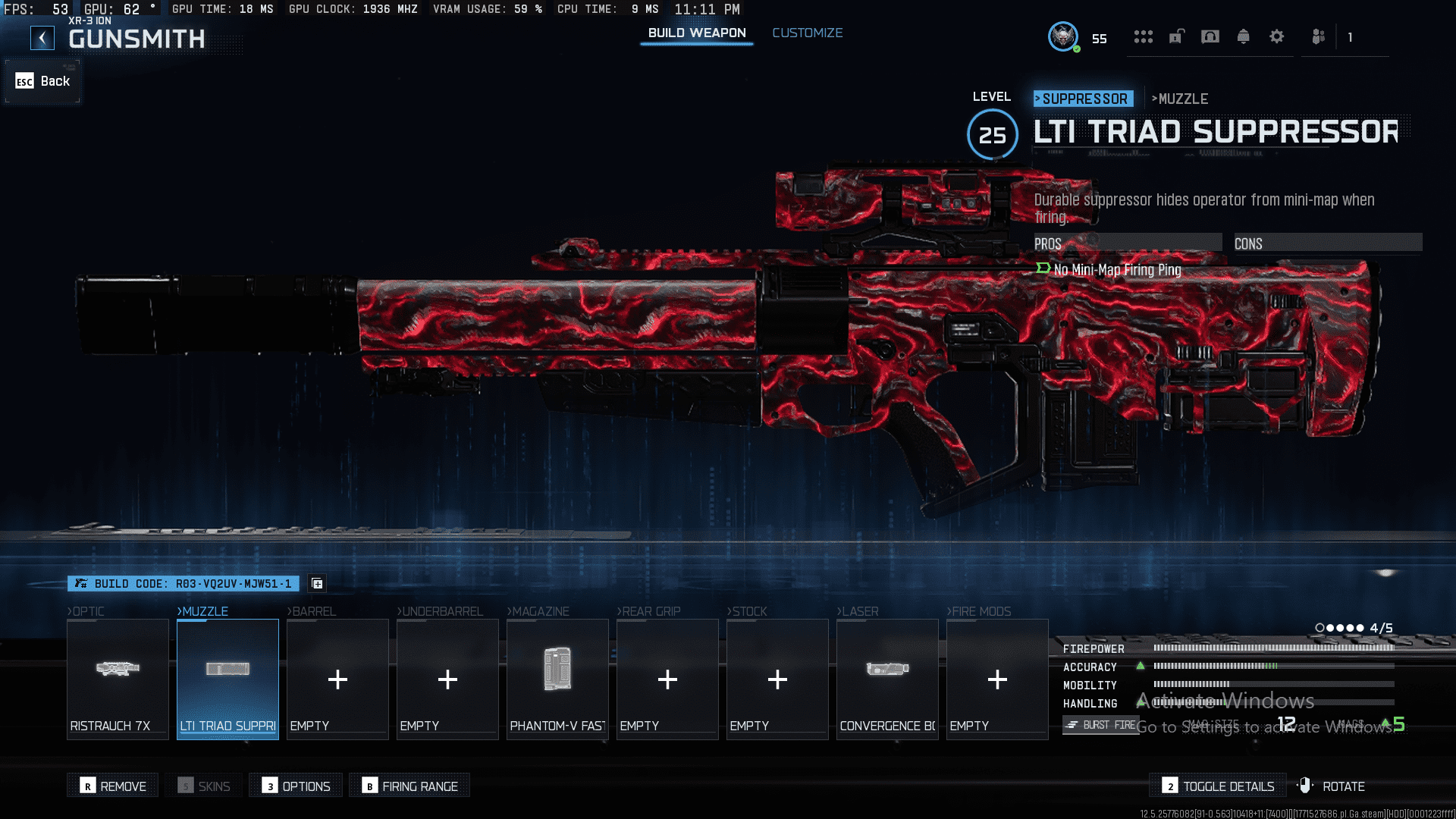
Task: Open the Convergence laser slot
Action: pyautogui.click(x=887, y=679)
